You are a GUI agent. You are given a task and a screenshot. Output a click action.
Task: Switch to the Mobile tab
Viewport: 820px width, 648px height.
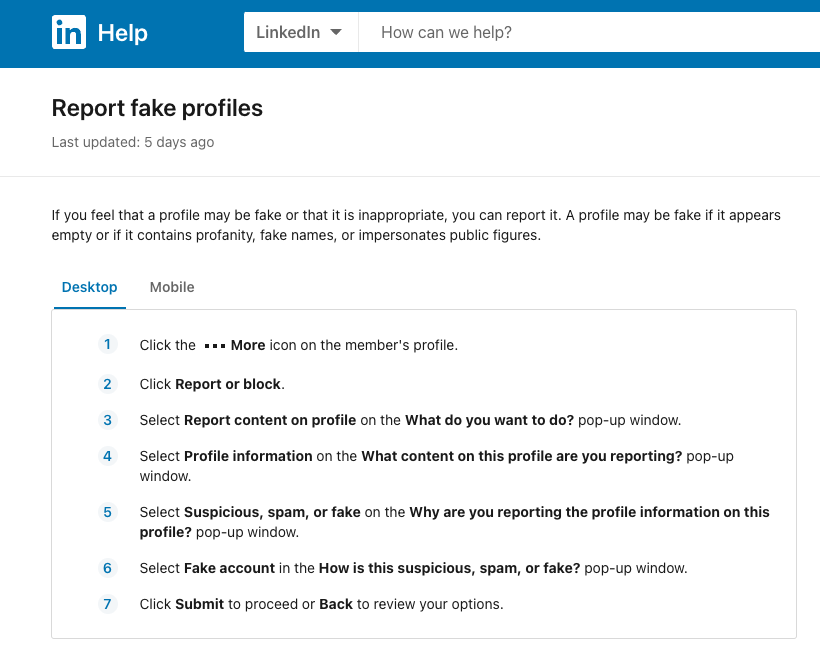click(x=171, y=287)
